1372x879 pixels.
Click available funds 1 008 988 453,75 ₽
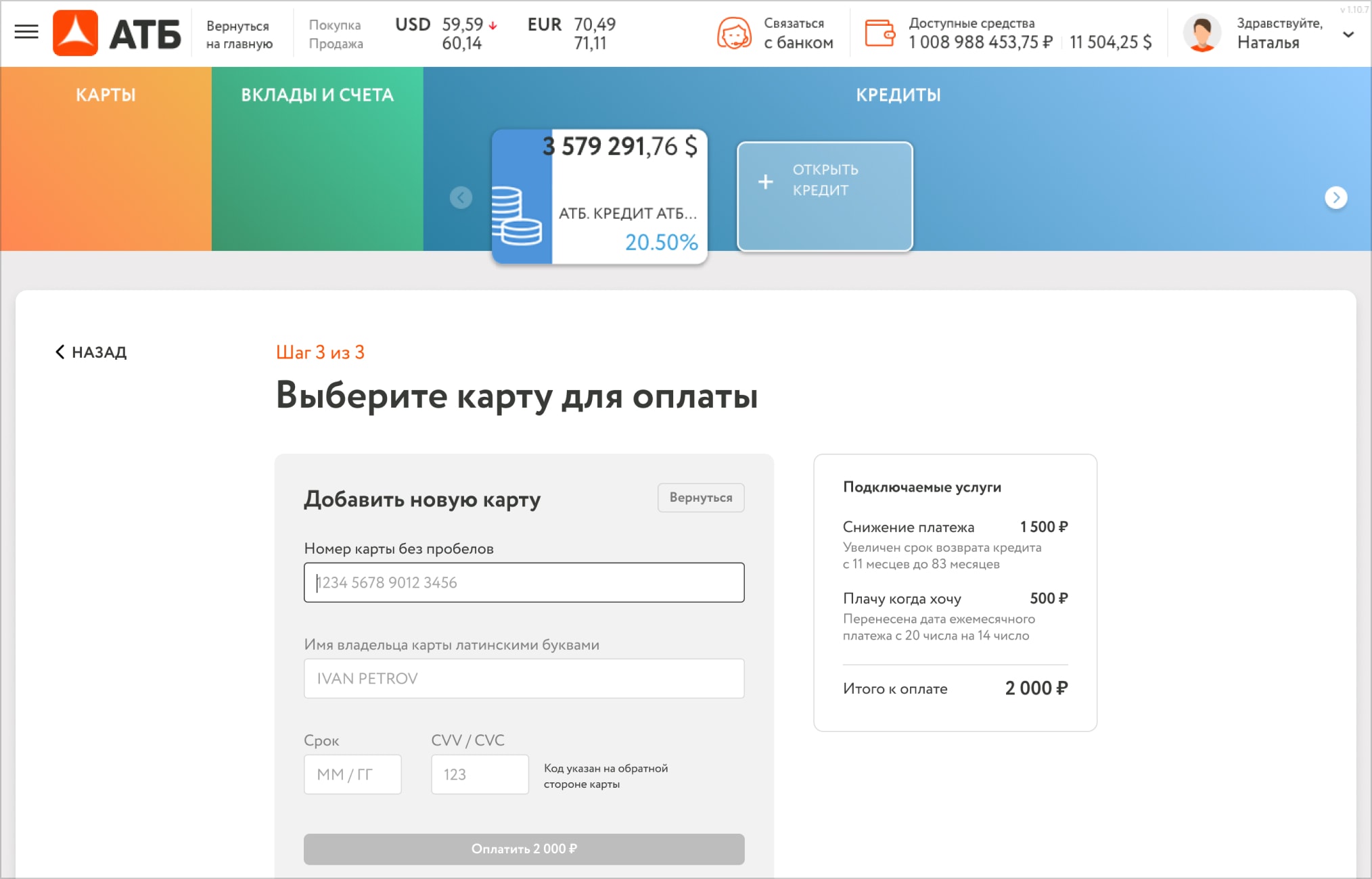point(980,43)
